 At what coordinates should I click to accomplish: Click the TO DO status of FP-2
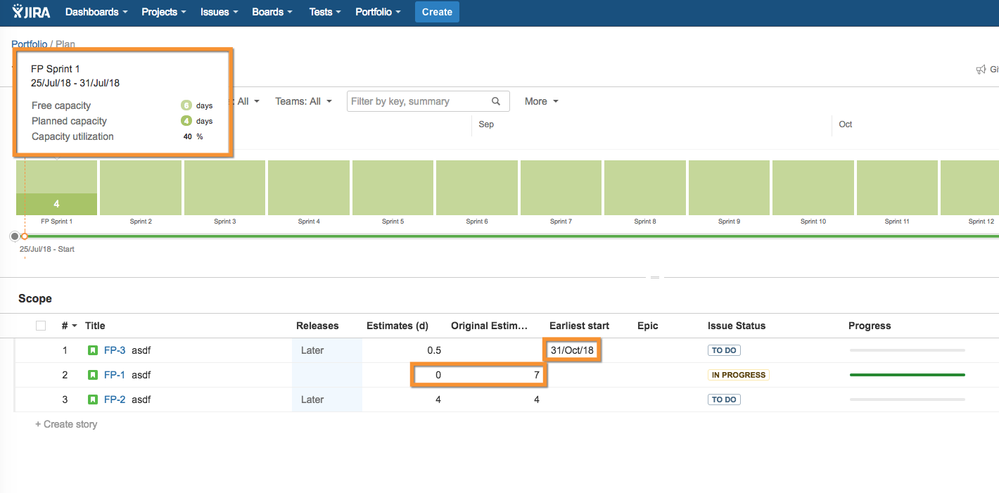[x=724, y=400]
